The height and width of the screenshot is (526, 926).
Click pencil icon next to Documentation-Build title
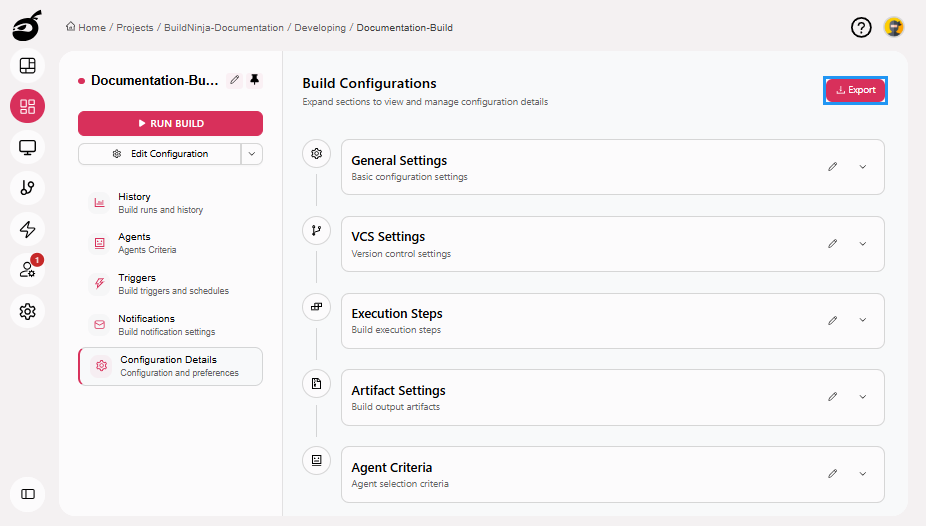(234, 80)
